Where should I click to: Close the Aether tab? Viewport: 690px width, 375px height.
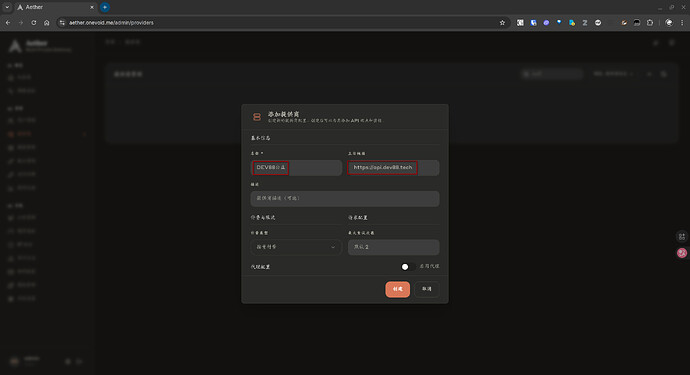click(x=92, y=7)
